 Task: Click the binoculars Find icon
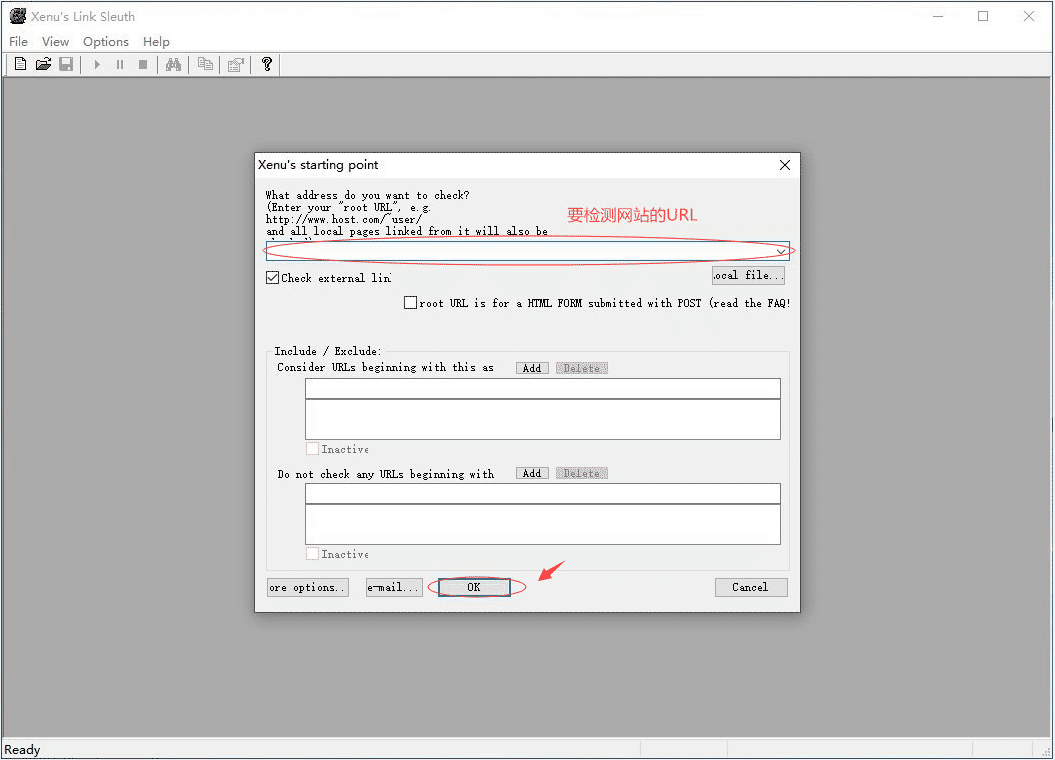[174, 65]
